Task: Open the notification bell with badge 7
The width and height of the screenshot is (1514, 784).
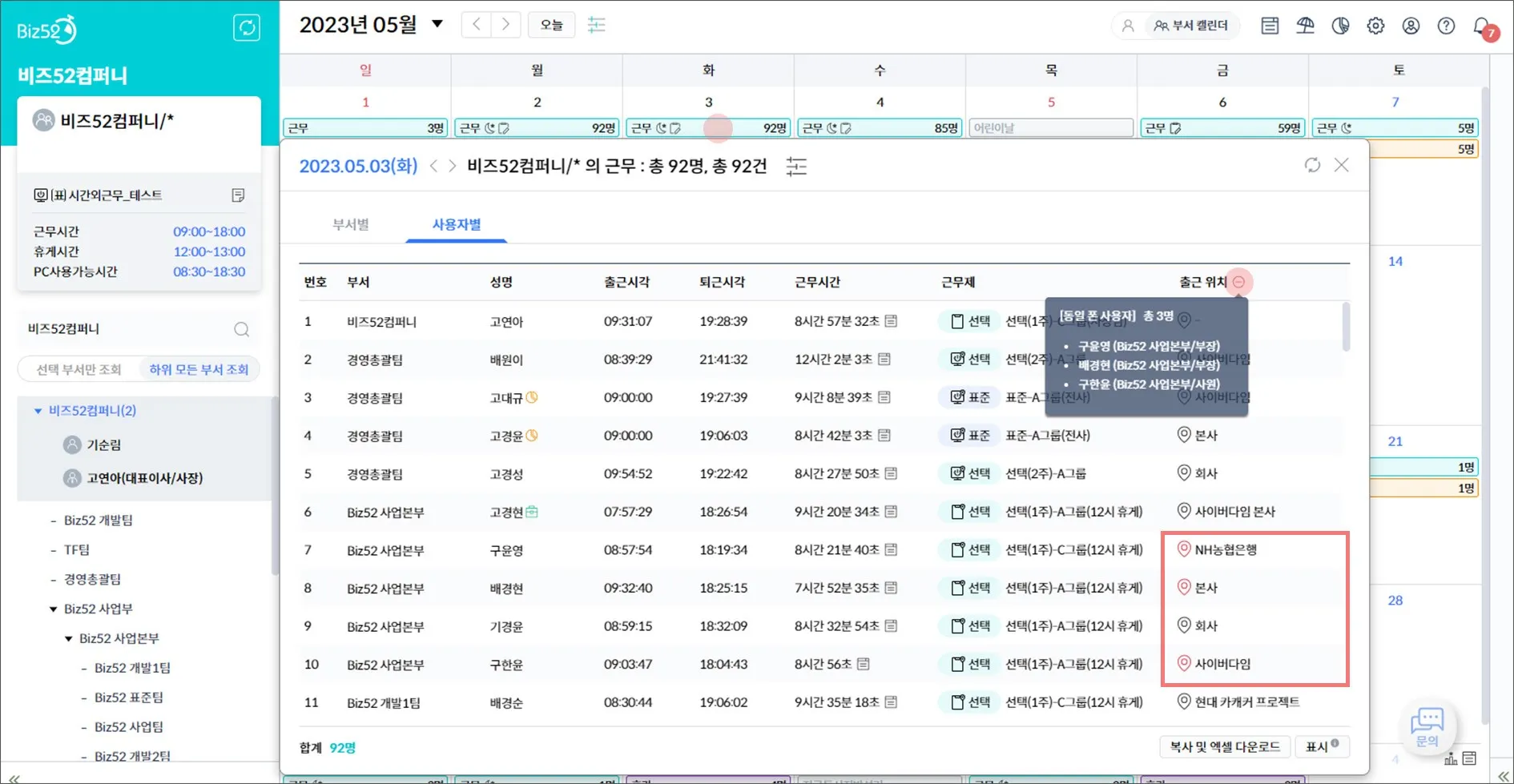Action: tap(1482, 26)
